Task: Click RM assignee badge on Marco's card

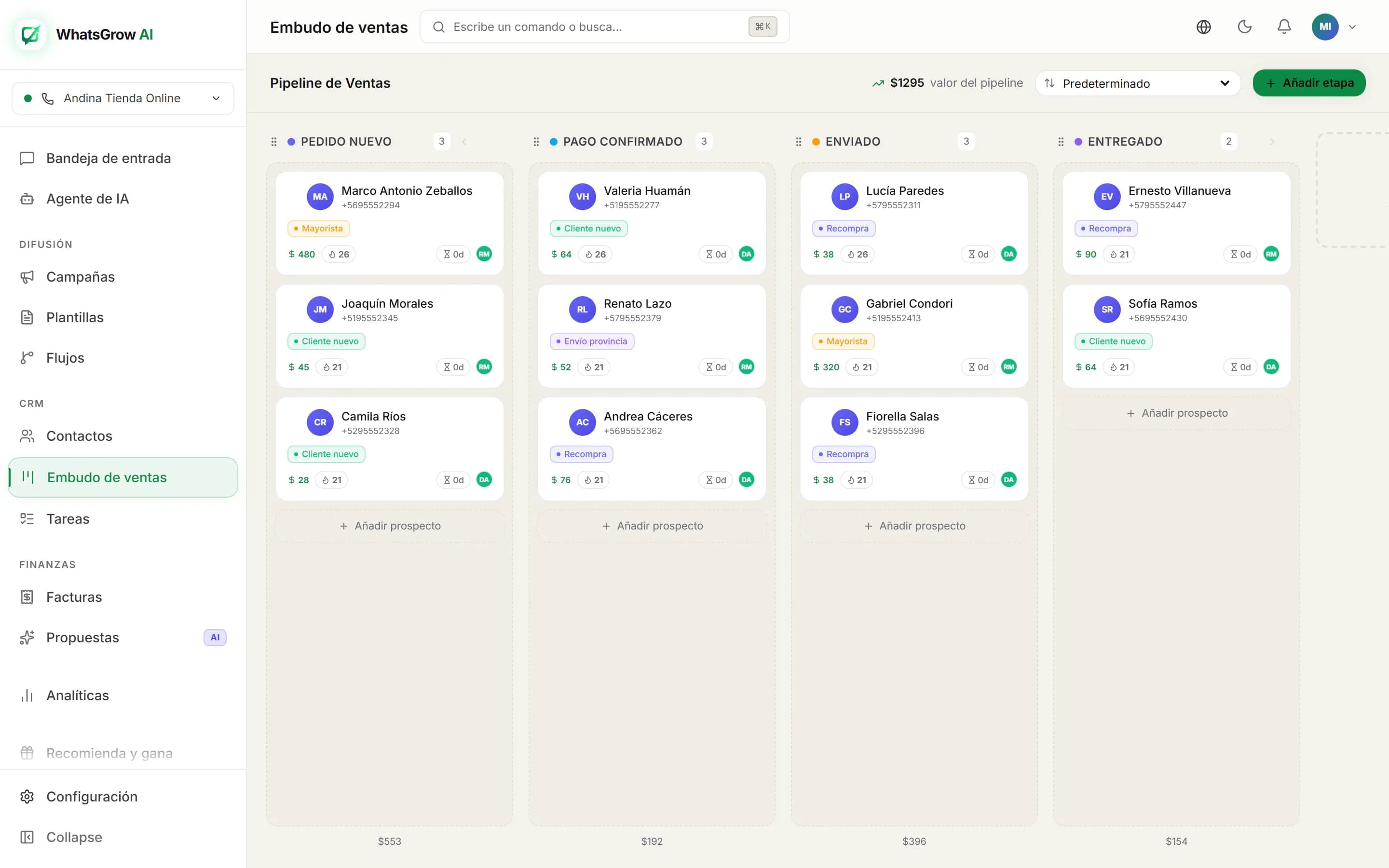Action: click(484, 254)
